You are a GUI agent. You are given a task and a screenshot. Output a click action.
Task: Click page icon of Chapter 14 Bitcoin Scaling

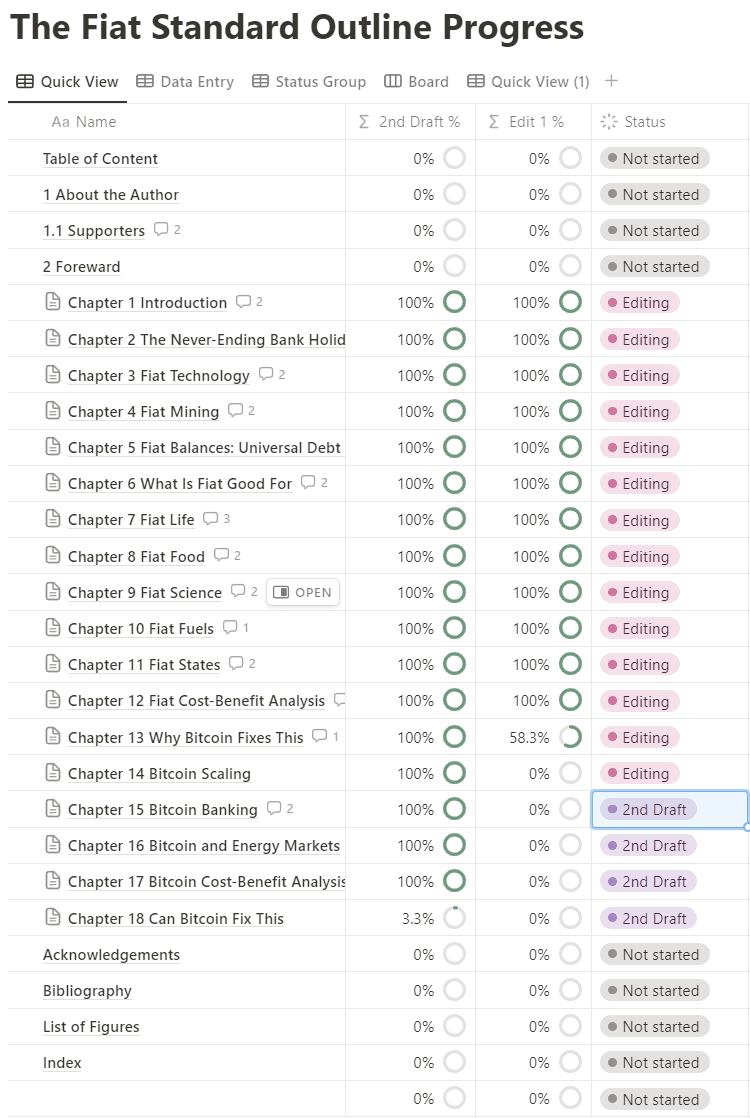pyautogui.click(x=53, y=773)
